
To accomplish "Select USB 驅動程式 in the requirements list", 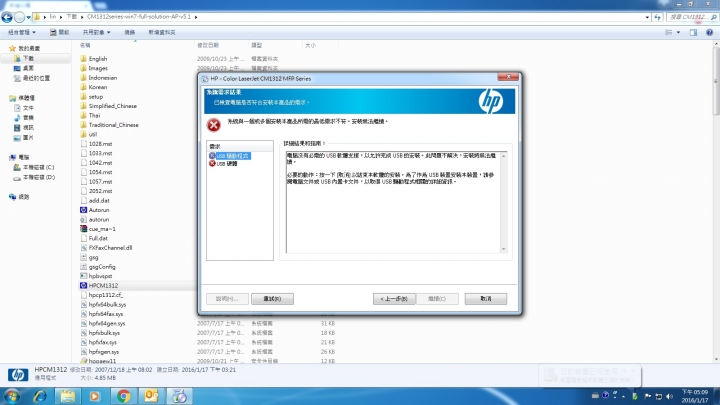I will click(x=233, y=156).
